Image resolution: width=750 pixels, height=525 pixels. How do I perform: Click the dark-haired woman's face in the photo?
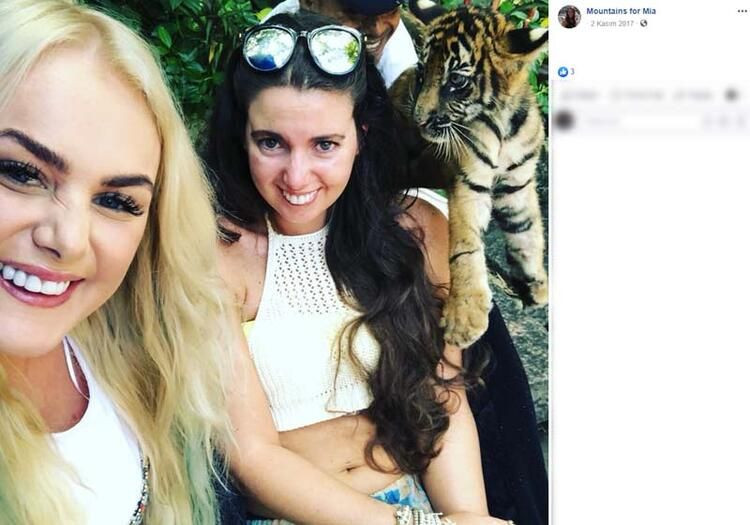(x=301, y=158)
